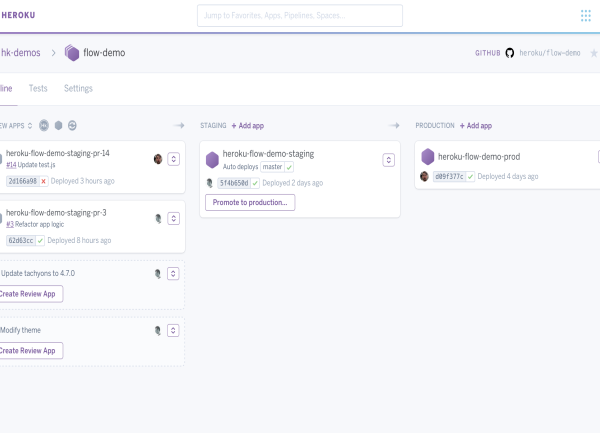Click the circular arrows review apps icon
Viewport: 600px width, 433px height.
(x=72, y=125)
